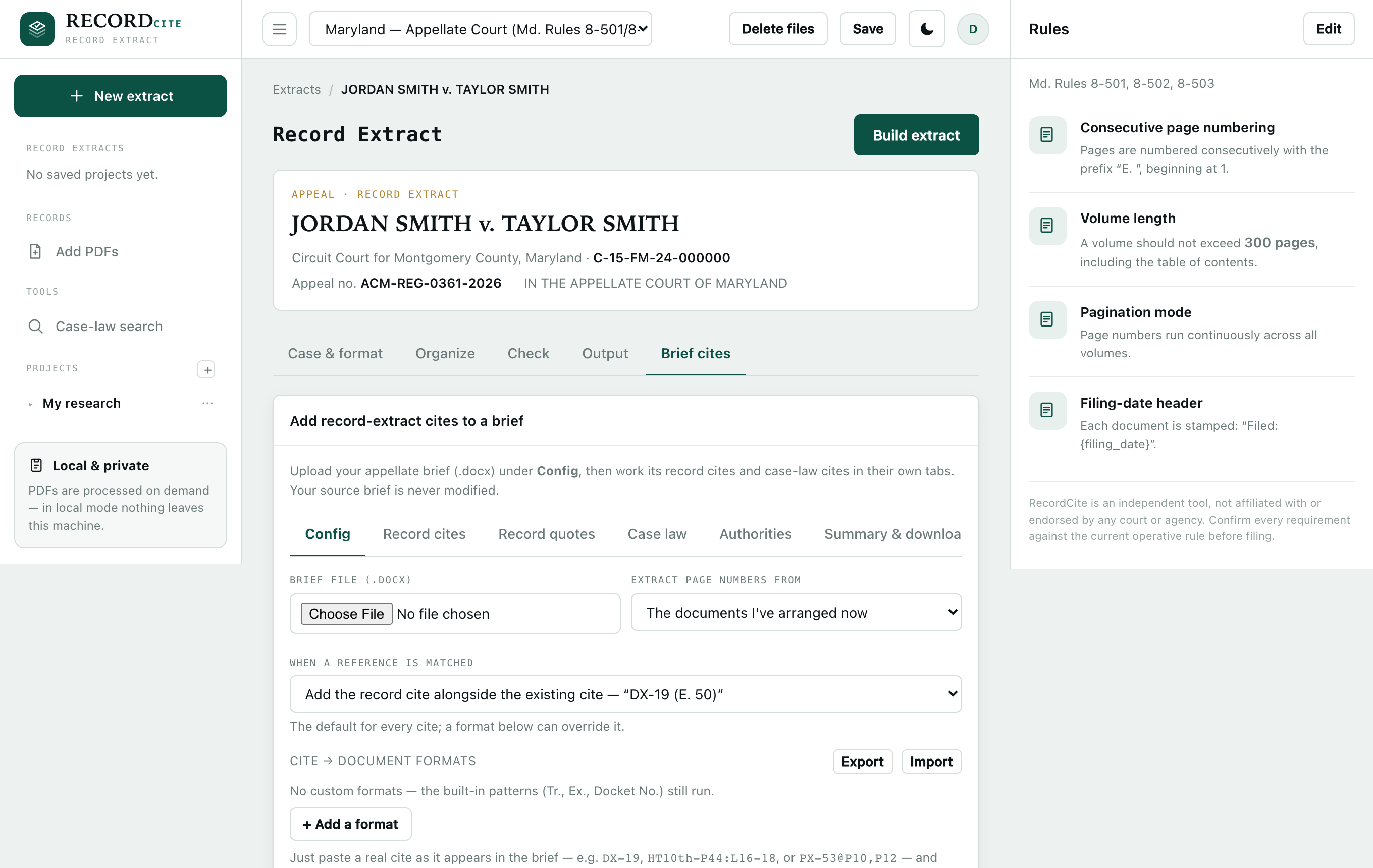Click Choose File for the brief

point(346,614)
